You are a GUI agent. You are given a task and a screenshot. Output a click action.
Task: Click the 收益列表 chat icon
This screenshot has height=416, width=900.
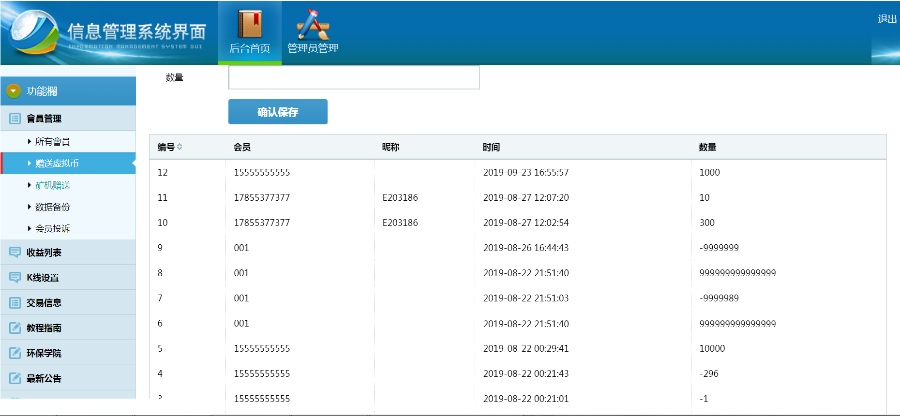(15, 253)
